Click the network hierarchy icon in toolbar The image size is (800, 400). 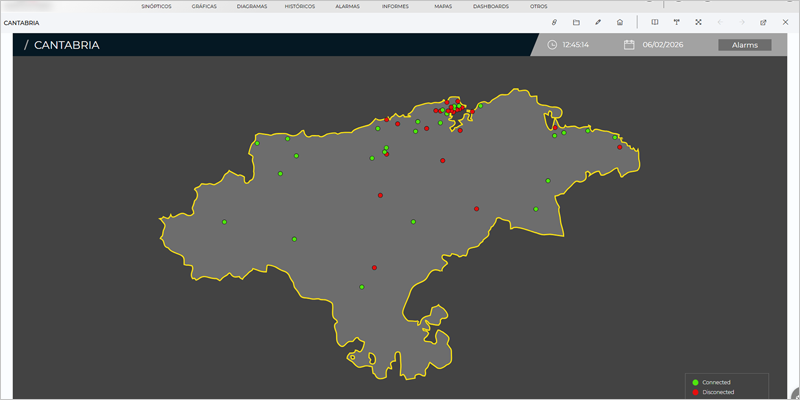(676, 22)
